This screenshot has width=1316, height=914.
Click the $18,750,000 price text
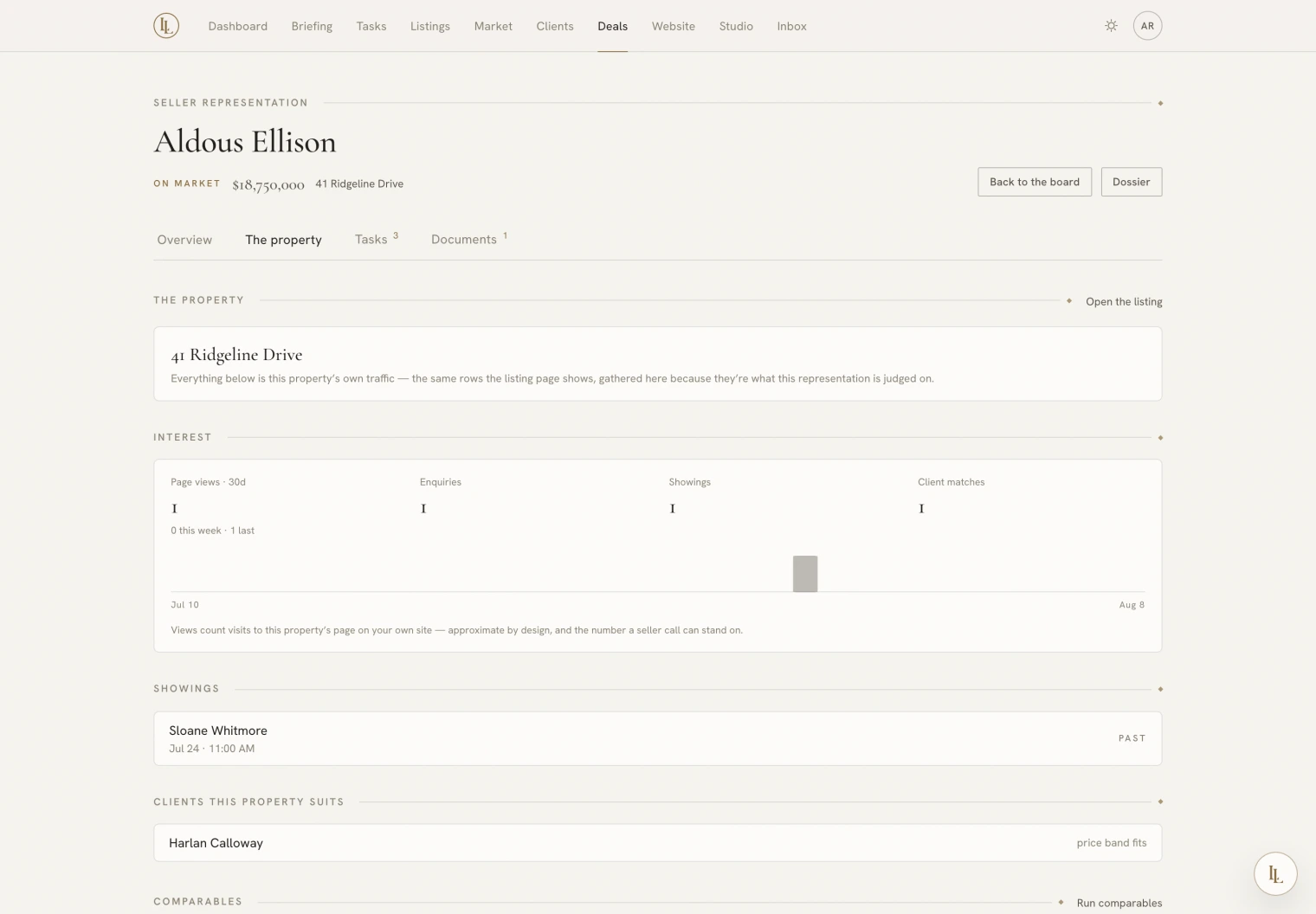[x=268, y=184]
